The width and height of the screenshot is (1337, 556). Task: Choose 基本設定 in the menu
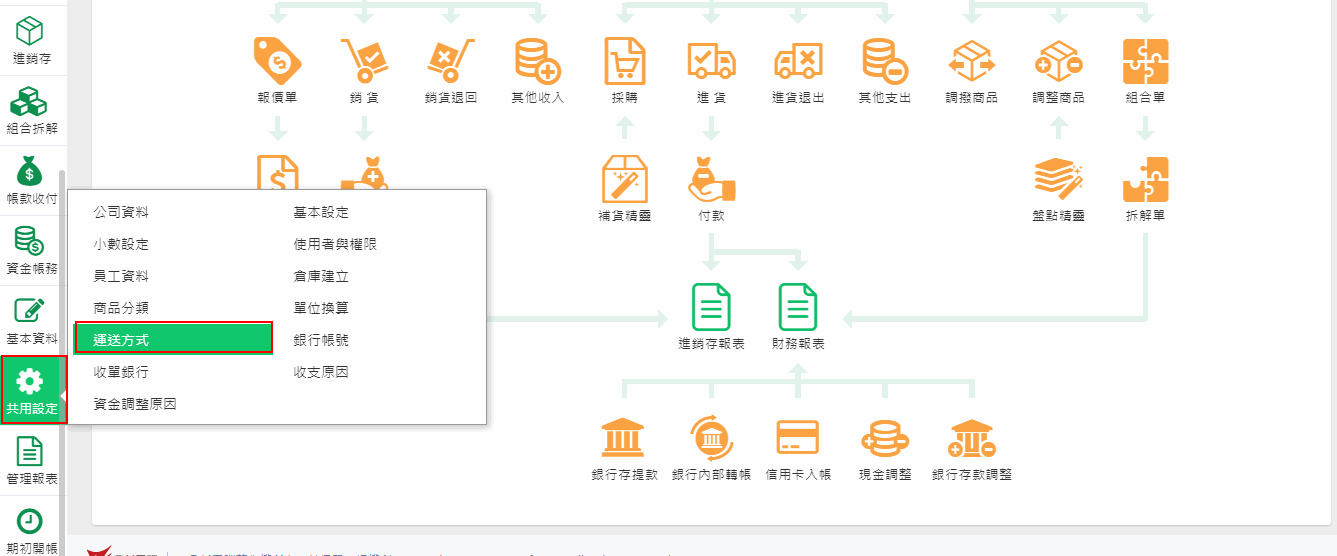pyautogui.click(x=321, y=212)
